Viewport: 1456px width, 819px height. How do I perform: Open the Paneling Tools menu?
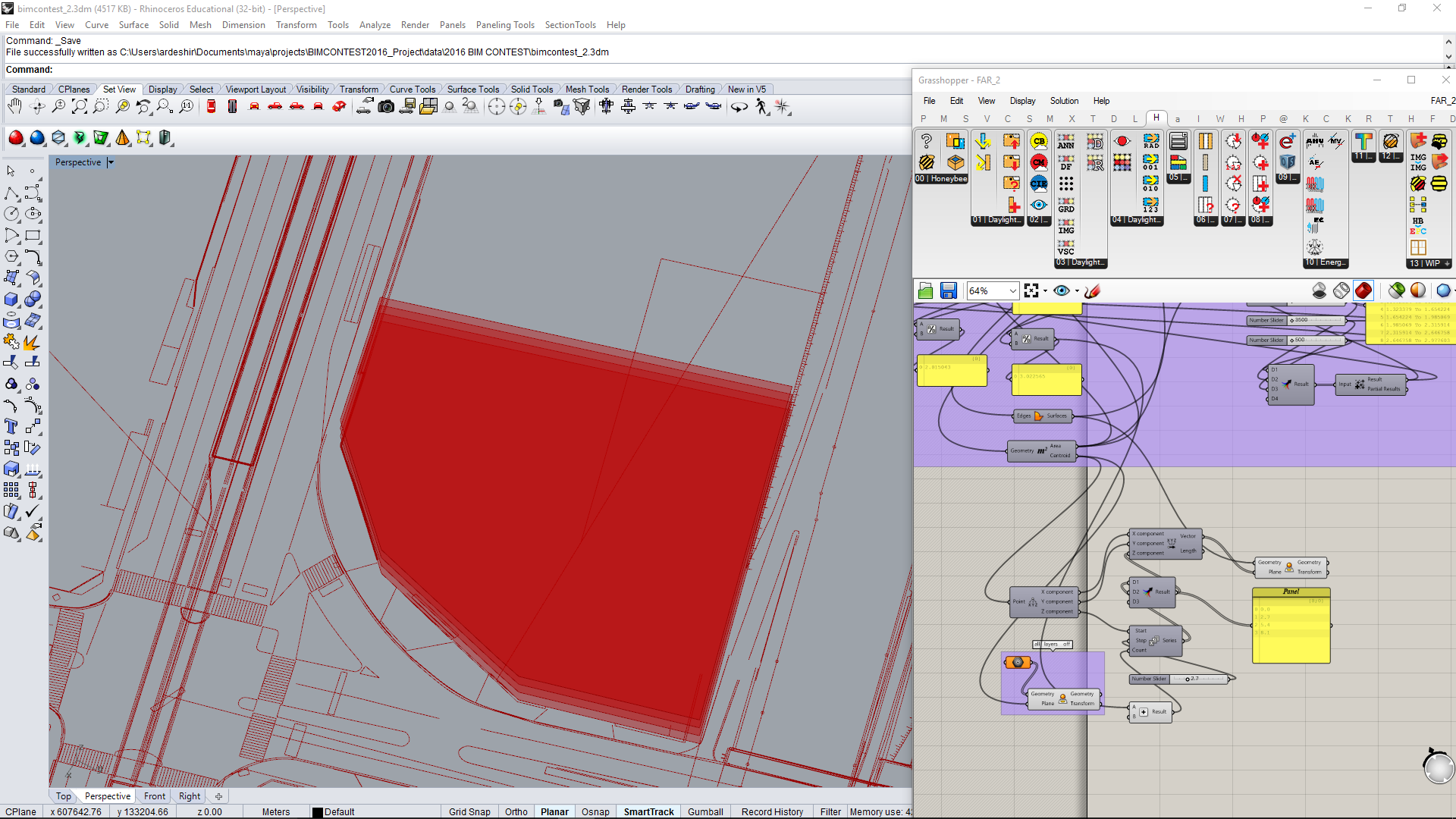pos(505,25)
